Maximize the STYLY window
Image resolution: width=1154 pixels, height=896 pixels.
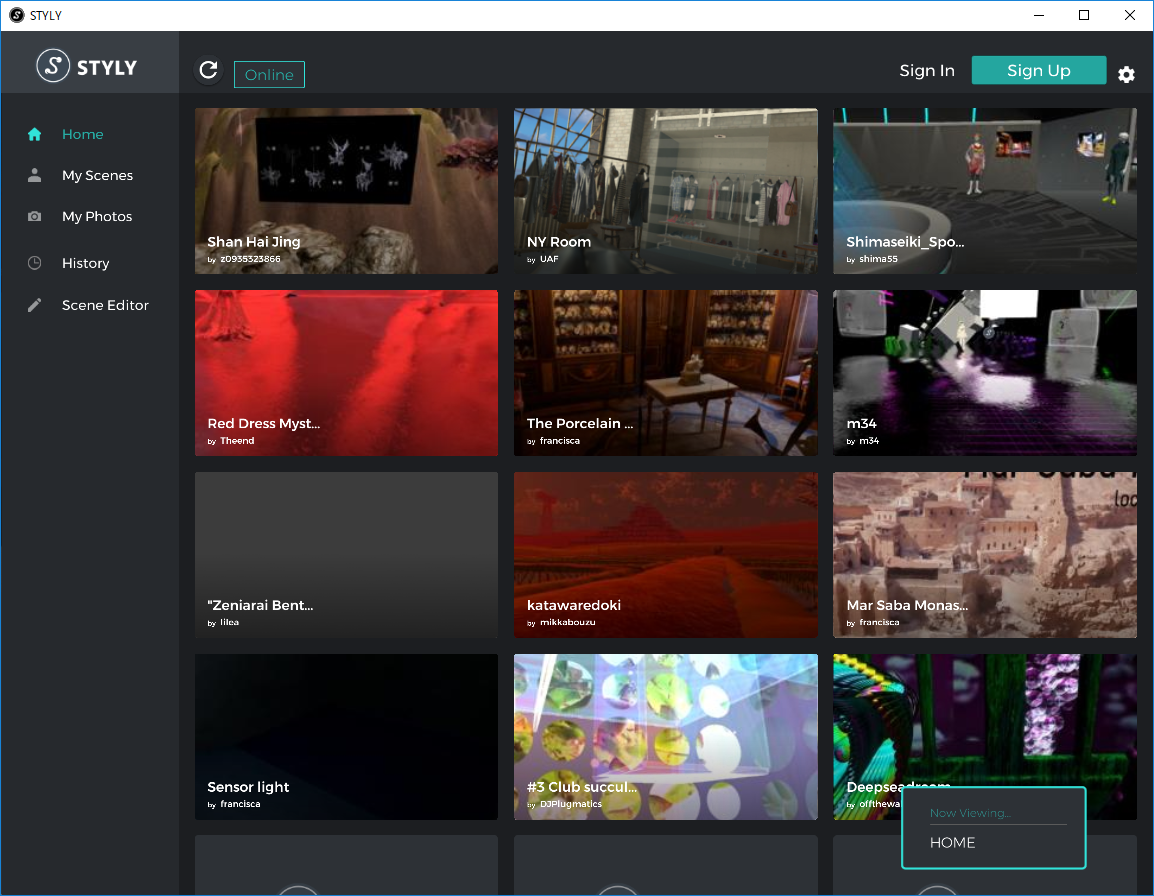(1084, 15)
